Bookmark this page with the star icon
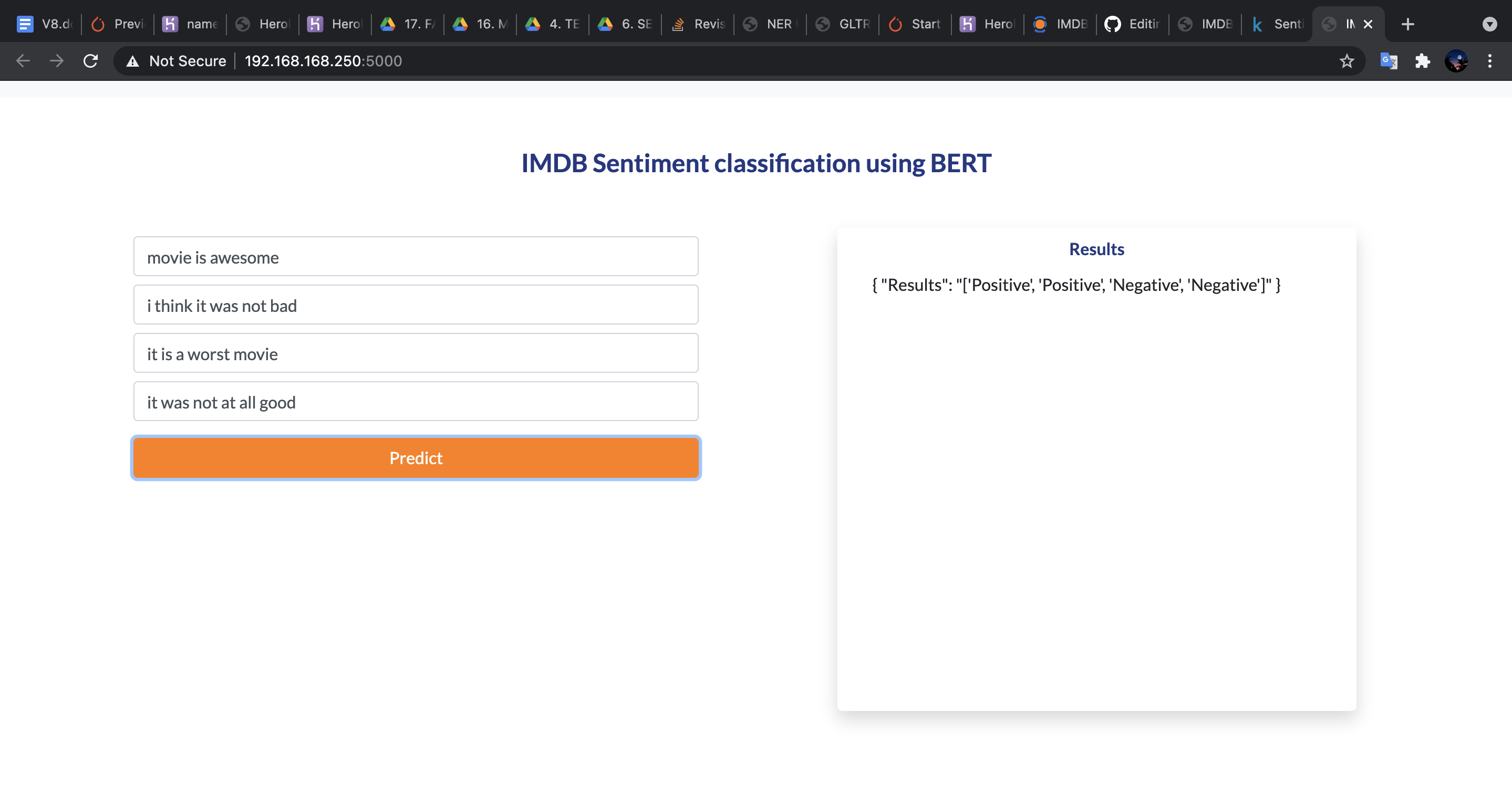 (x=1347, y=61)
